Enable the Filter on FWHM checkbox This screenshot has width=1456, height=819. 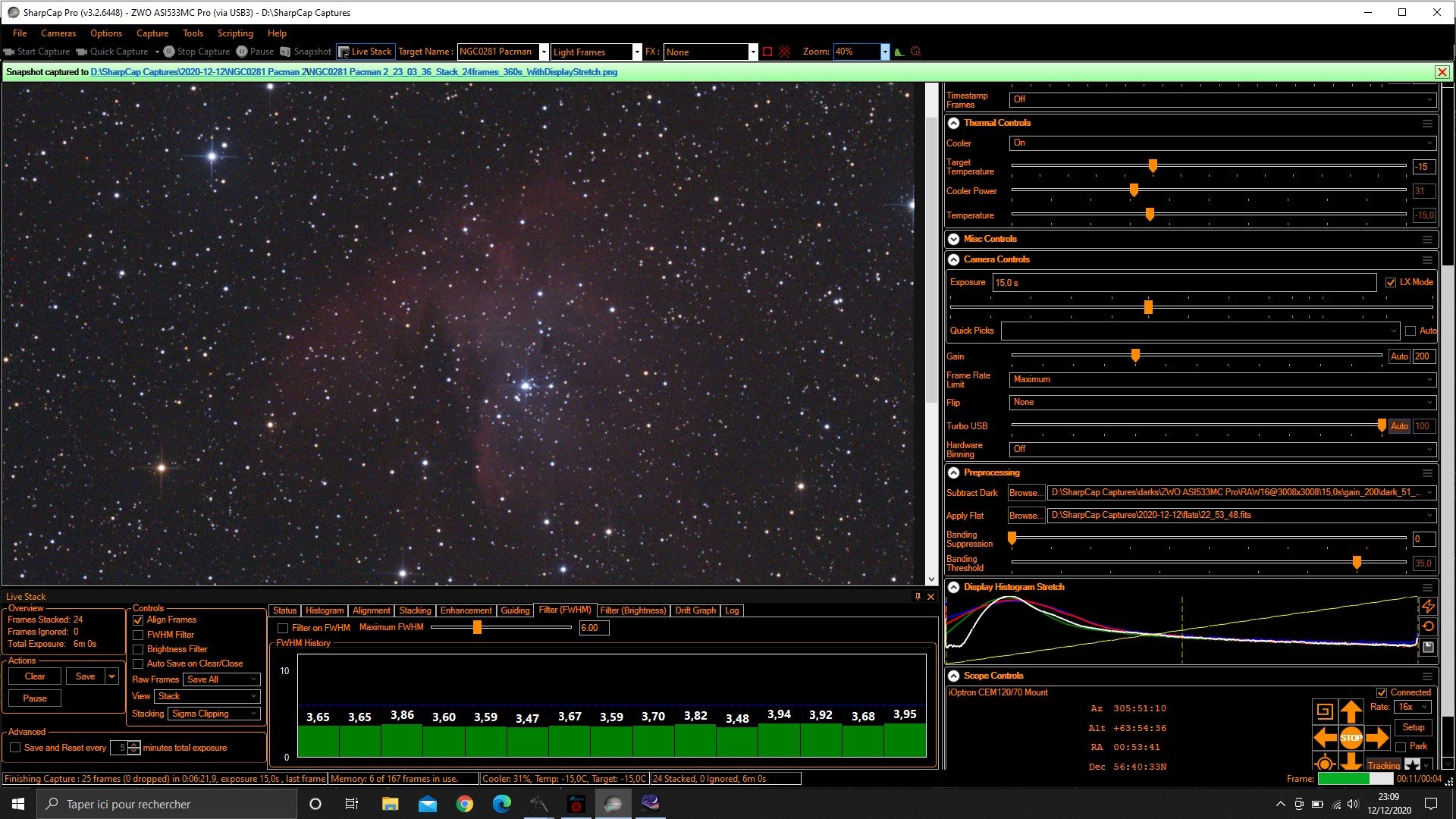click(x=283, y=628)
